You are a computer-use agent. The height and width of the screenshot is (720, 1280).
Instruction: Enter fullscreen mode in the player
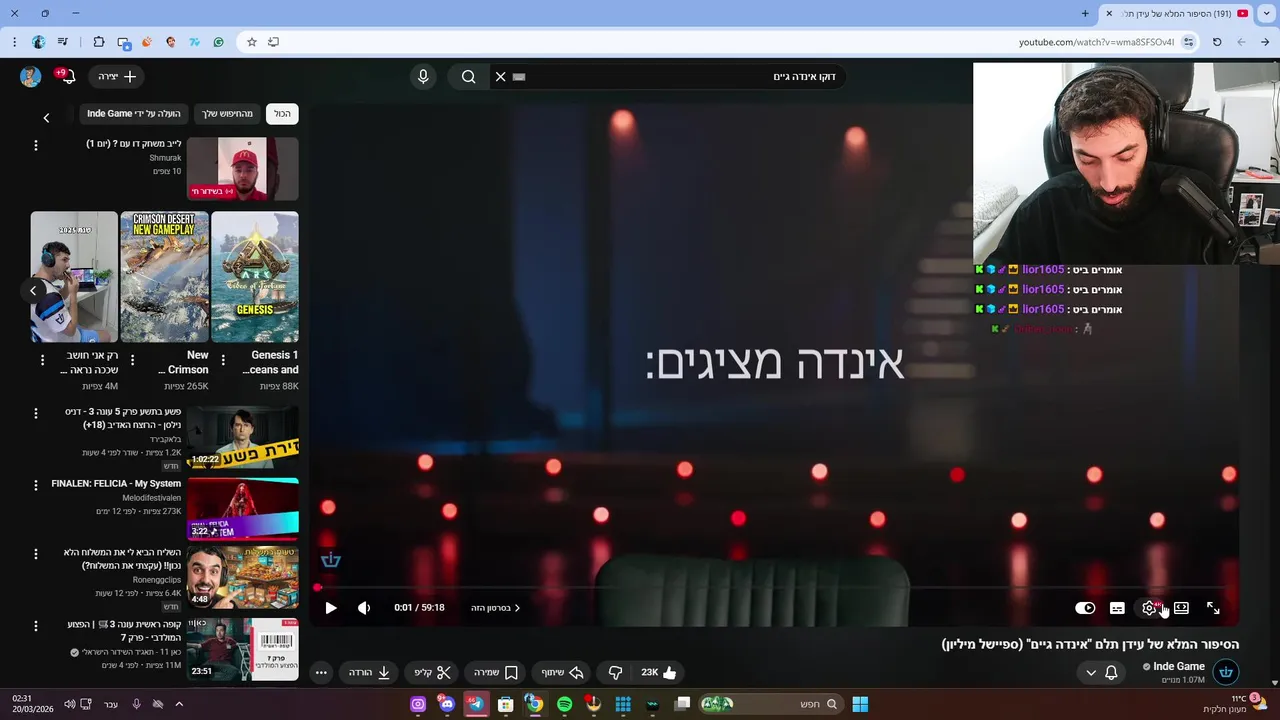tap(1213, 608)
